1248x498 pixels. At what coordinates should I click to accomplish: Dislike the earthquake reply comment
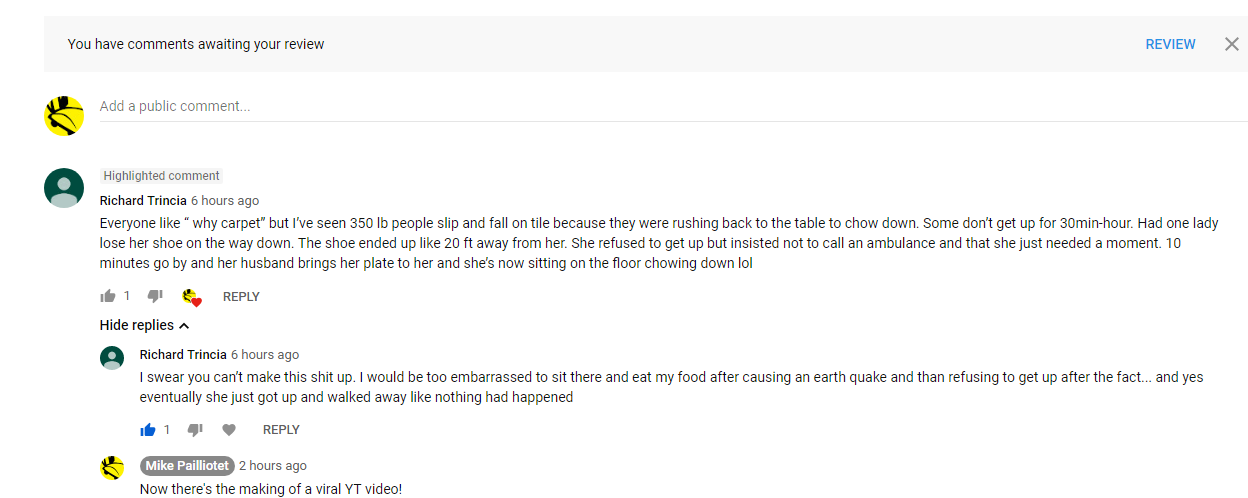[x=195, y=430]
